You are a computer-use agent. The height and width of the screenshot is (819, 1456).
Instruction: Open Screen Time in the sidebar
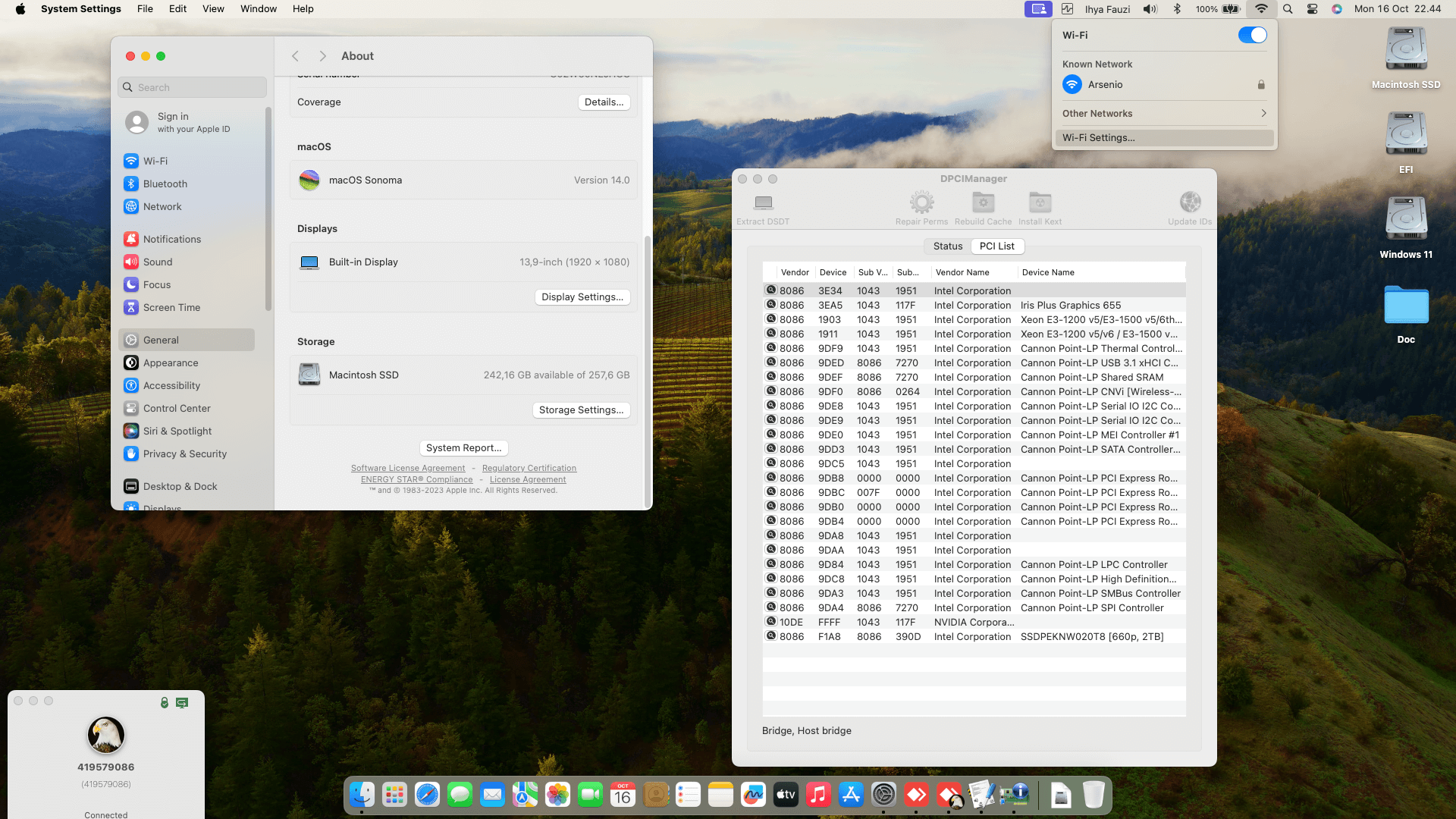point(187,307)
